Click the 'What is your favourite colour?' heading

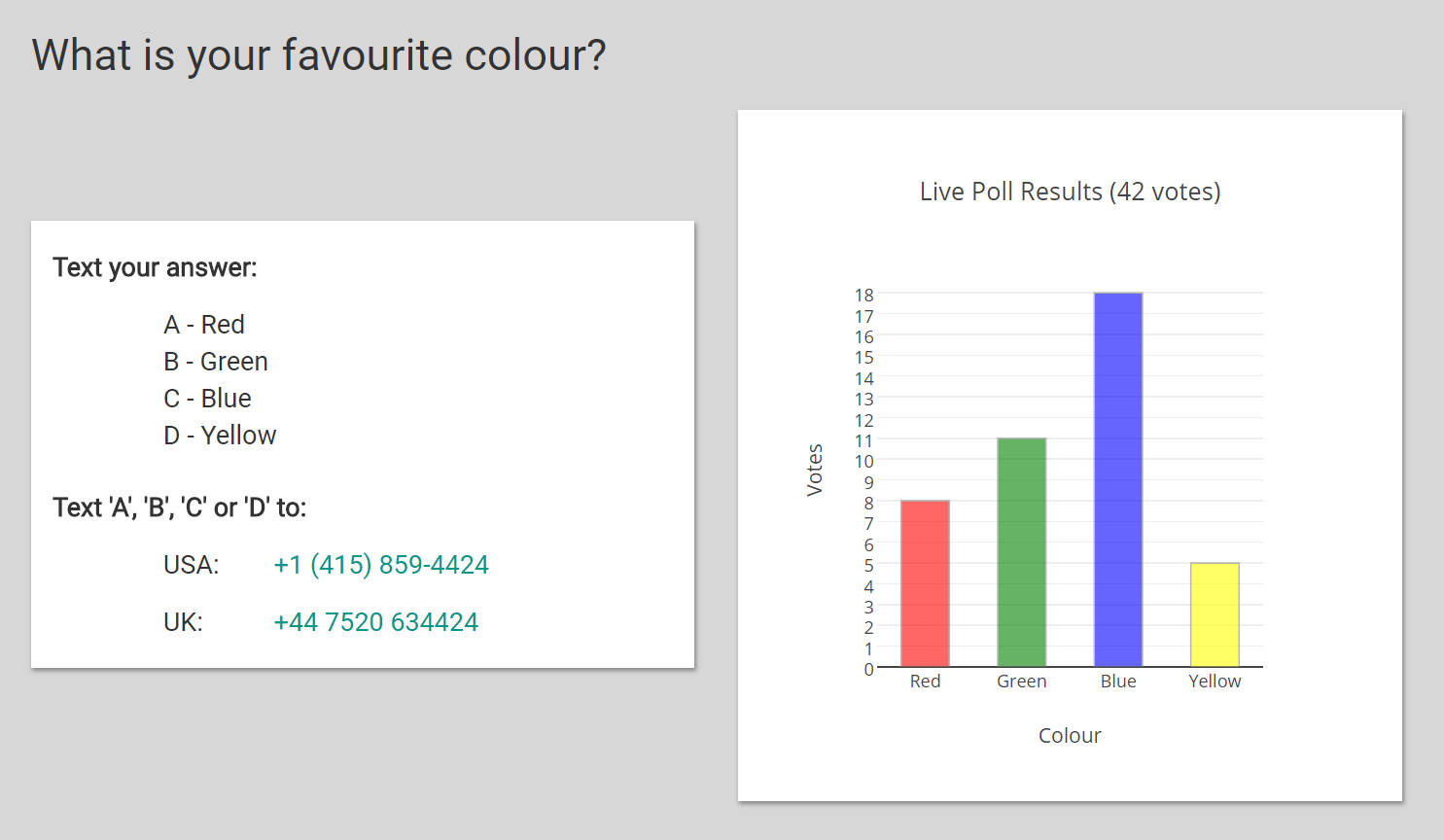[x=319, y=55]
